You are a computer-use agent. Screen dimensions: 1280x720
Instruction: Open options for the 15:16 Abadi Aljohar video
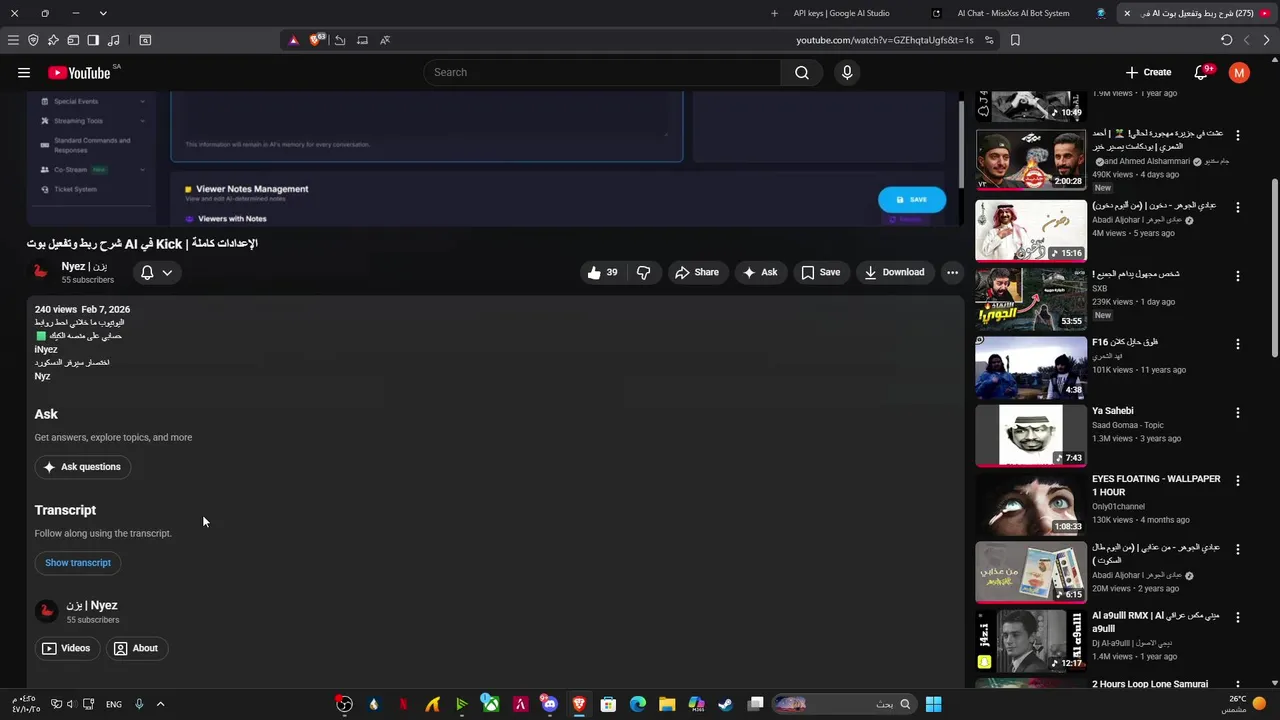coord(1237,207)
